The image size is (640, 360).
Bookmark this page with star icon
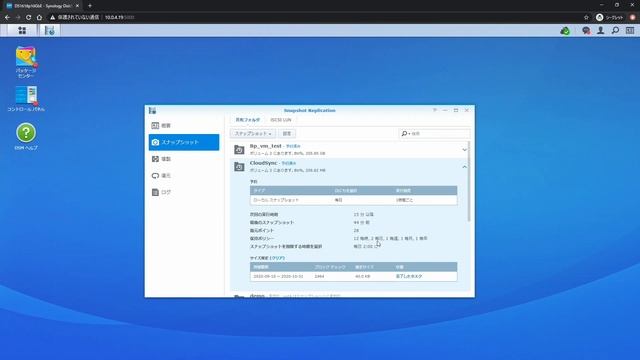[x=586, y=17]
